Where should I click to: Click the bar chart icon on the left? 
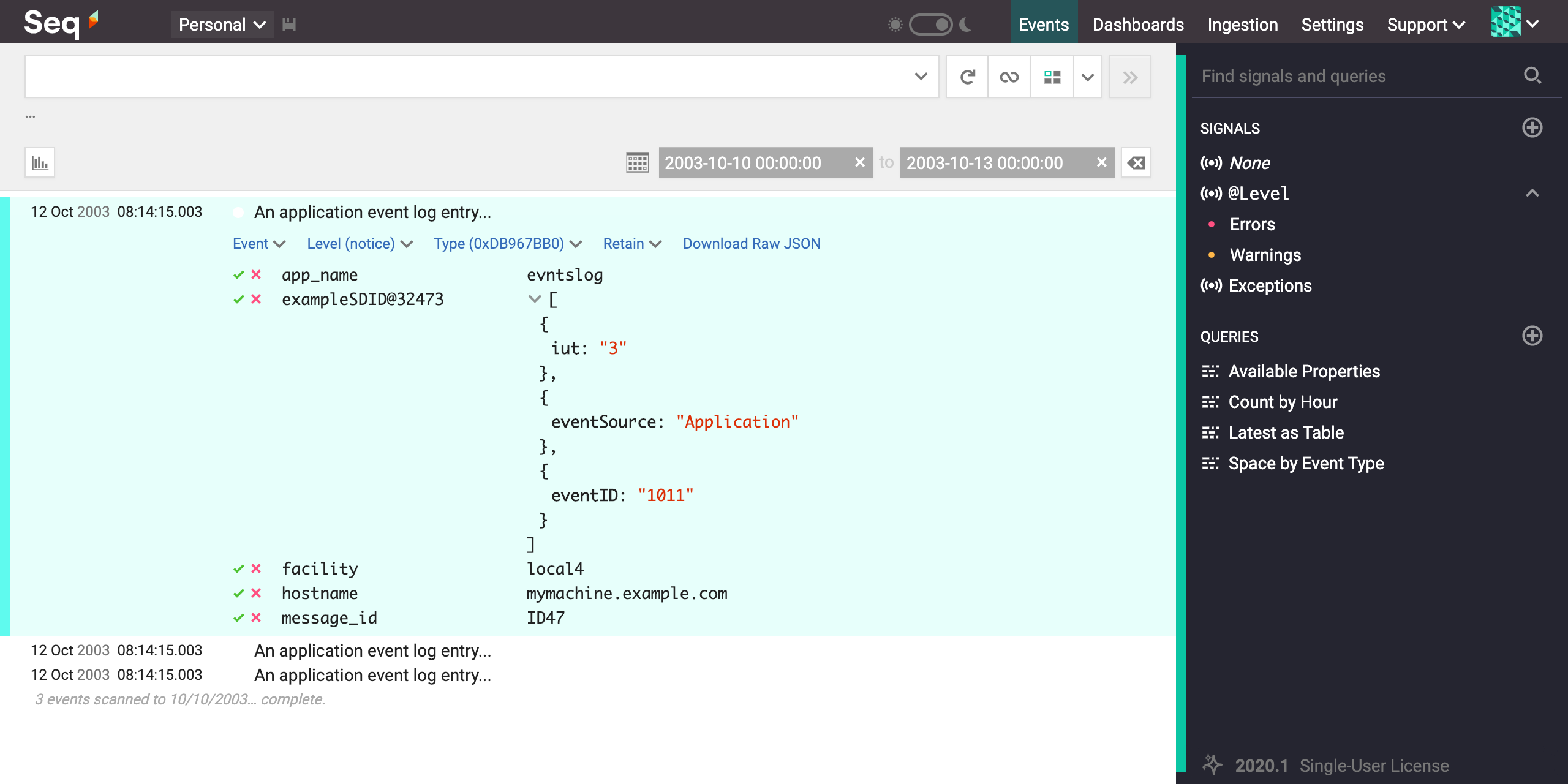[x=40, y=163]
